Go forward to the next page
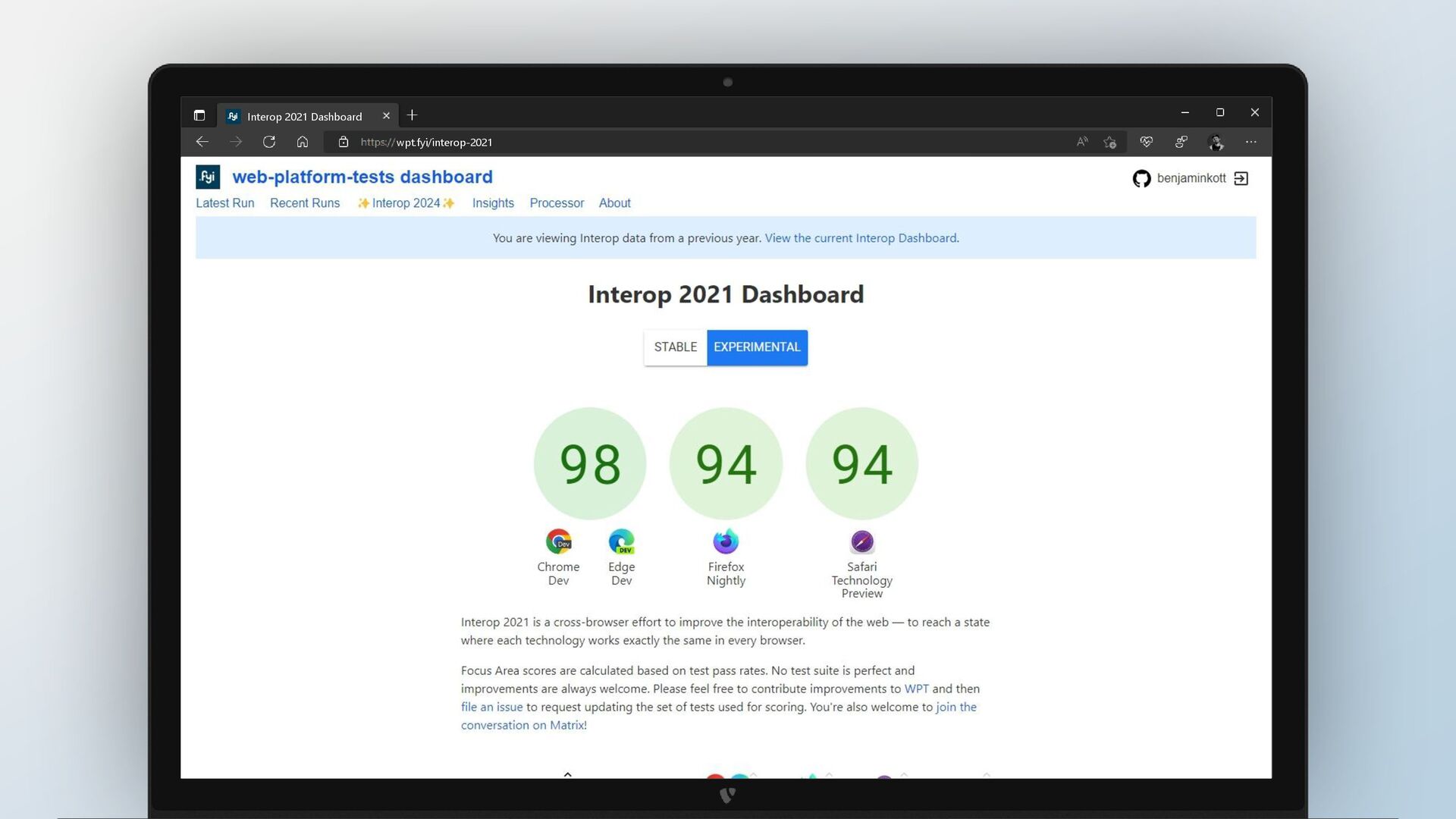The image size is (1456, 819). (236, 142)
